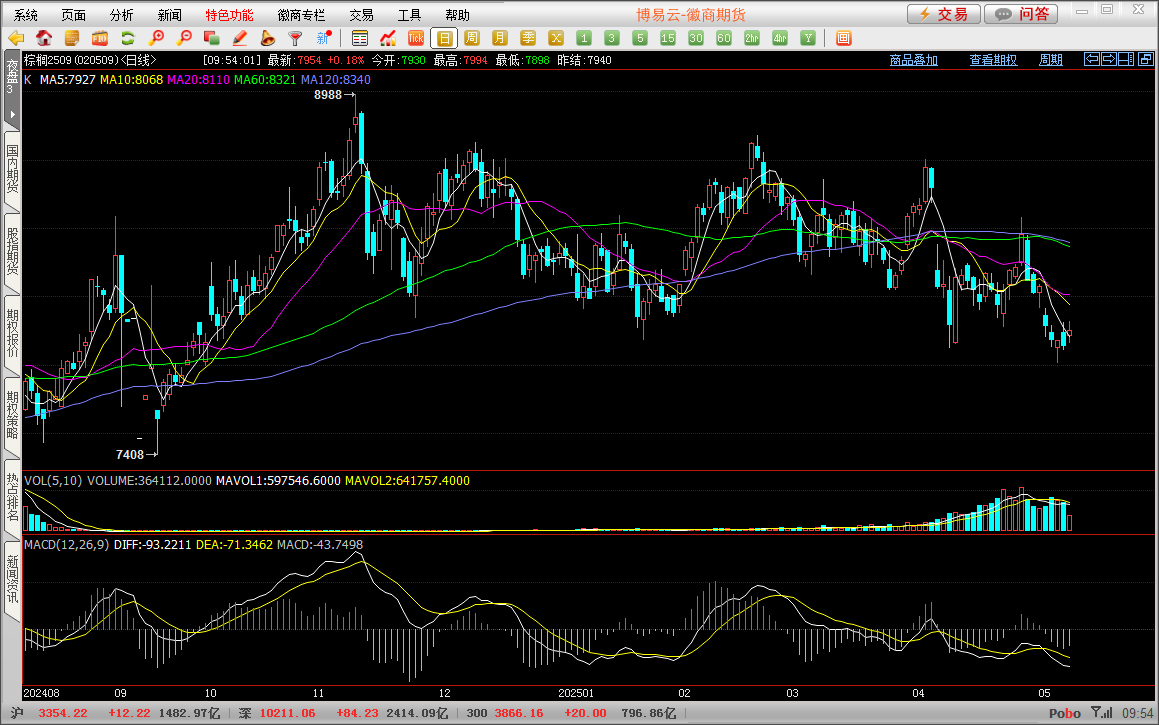This screenshot has height=725, width=1159.
Task: Click the Tick chart icon
Action: pyautogui.click(x=415, y=38)
